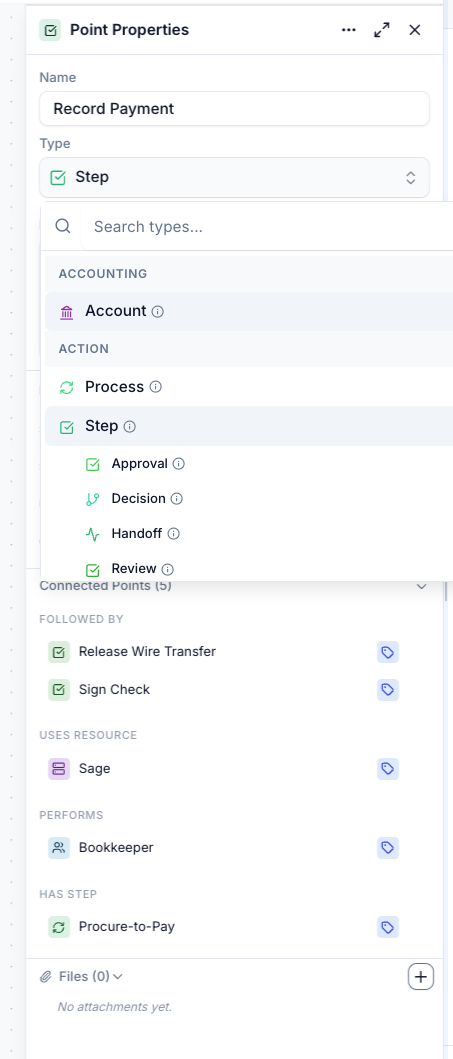The width and height of the screenshot is (453, 1059).
Task: Close the Point Properties panel
Action: (415, 30)
